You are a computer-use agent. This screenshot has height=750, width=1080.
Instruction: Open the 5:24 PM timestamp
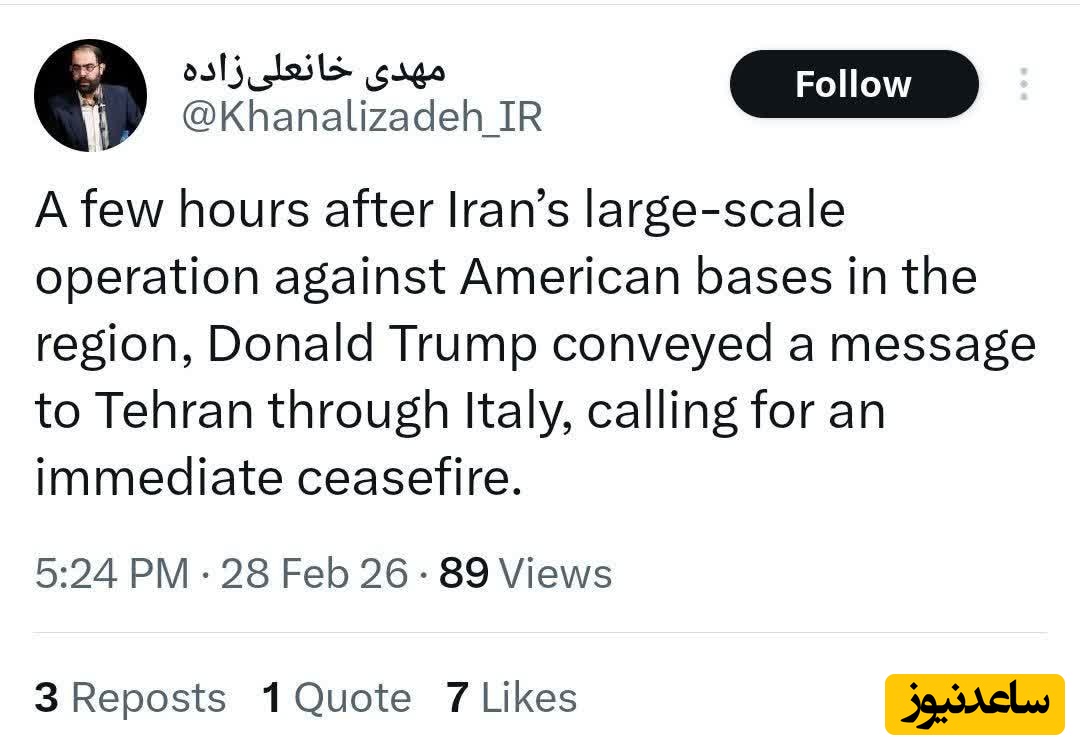(111, 574)
